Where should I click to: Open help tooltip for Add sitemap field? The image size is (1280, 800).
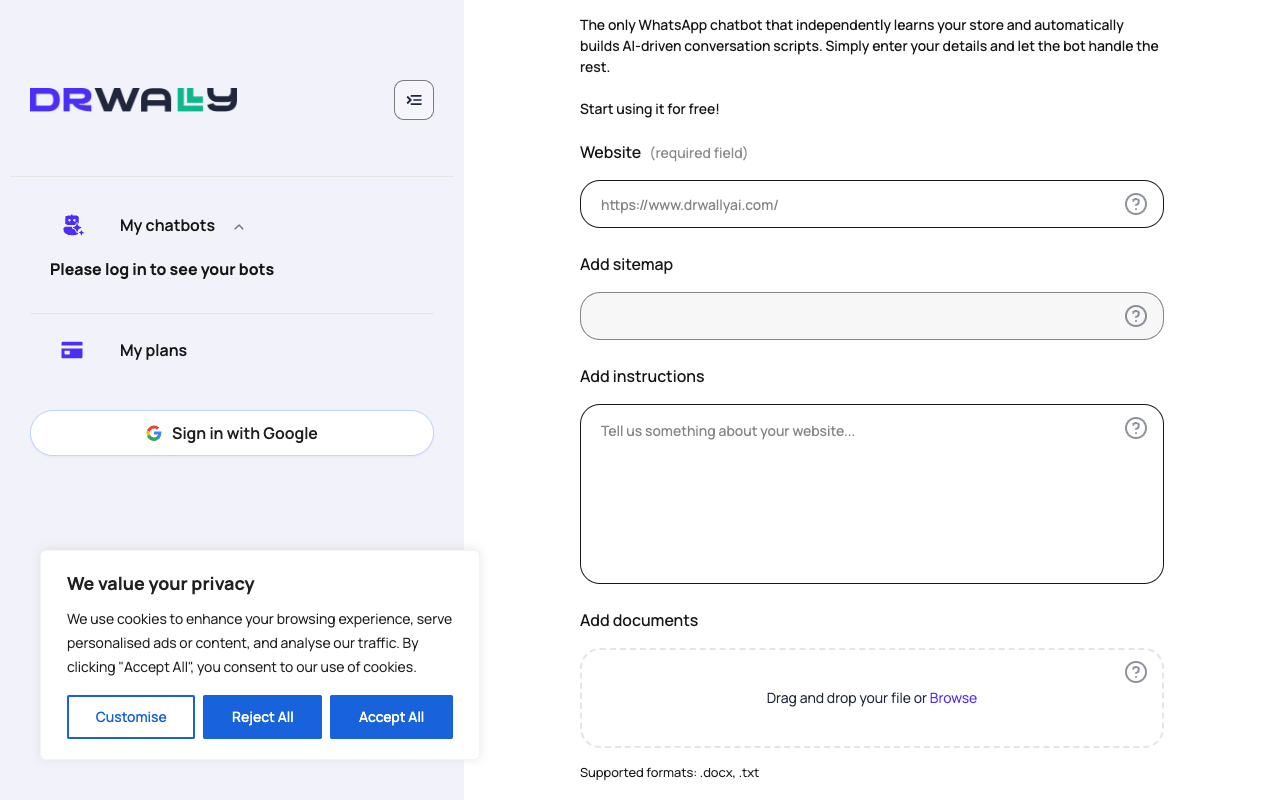1135,315
